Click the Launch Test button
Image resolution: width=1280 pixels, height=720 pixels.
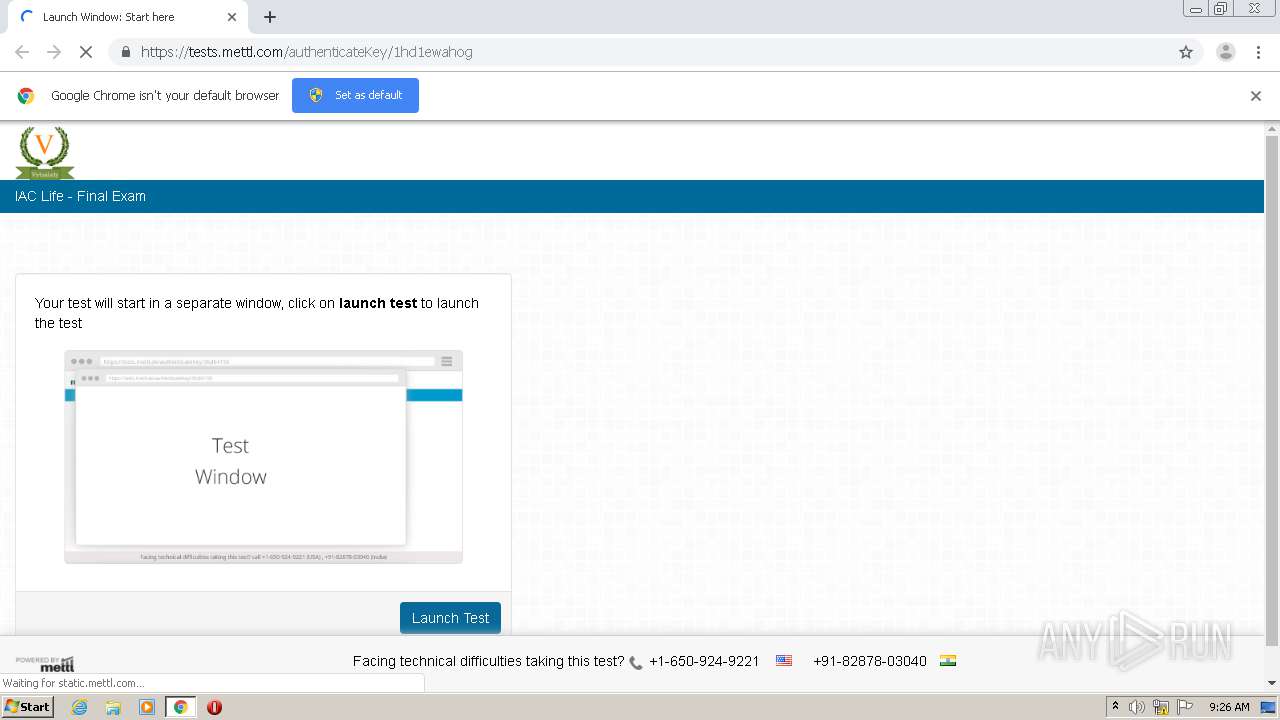point(450,618)
